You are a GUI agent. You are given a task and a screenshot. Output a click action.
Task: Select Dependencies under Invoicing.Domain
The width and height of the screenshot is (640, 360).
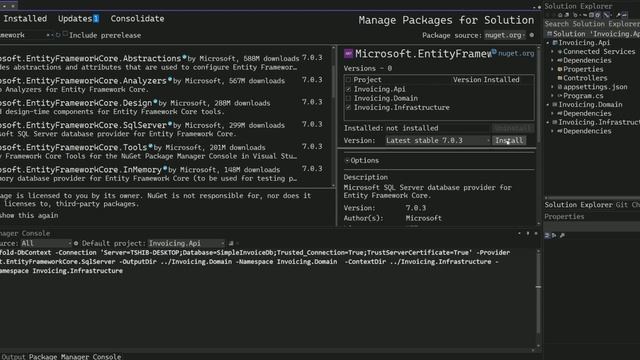pyautogui.click(x=587, y=113)
